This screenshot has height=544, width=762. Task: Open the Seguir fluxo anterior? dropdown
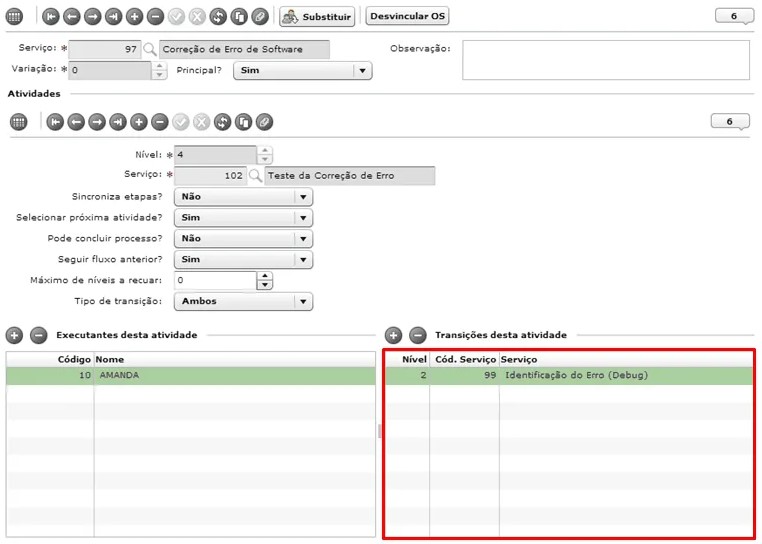(243, 260)
